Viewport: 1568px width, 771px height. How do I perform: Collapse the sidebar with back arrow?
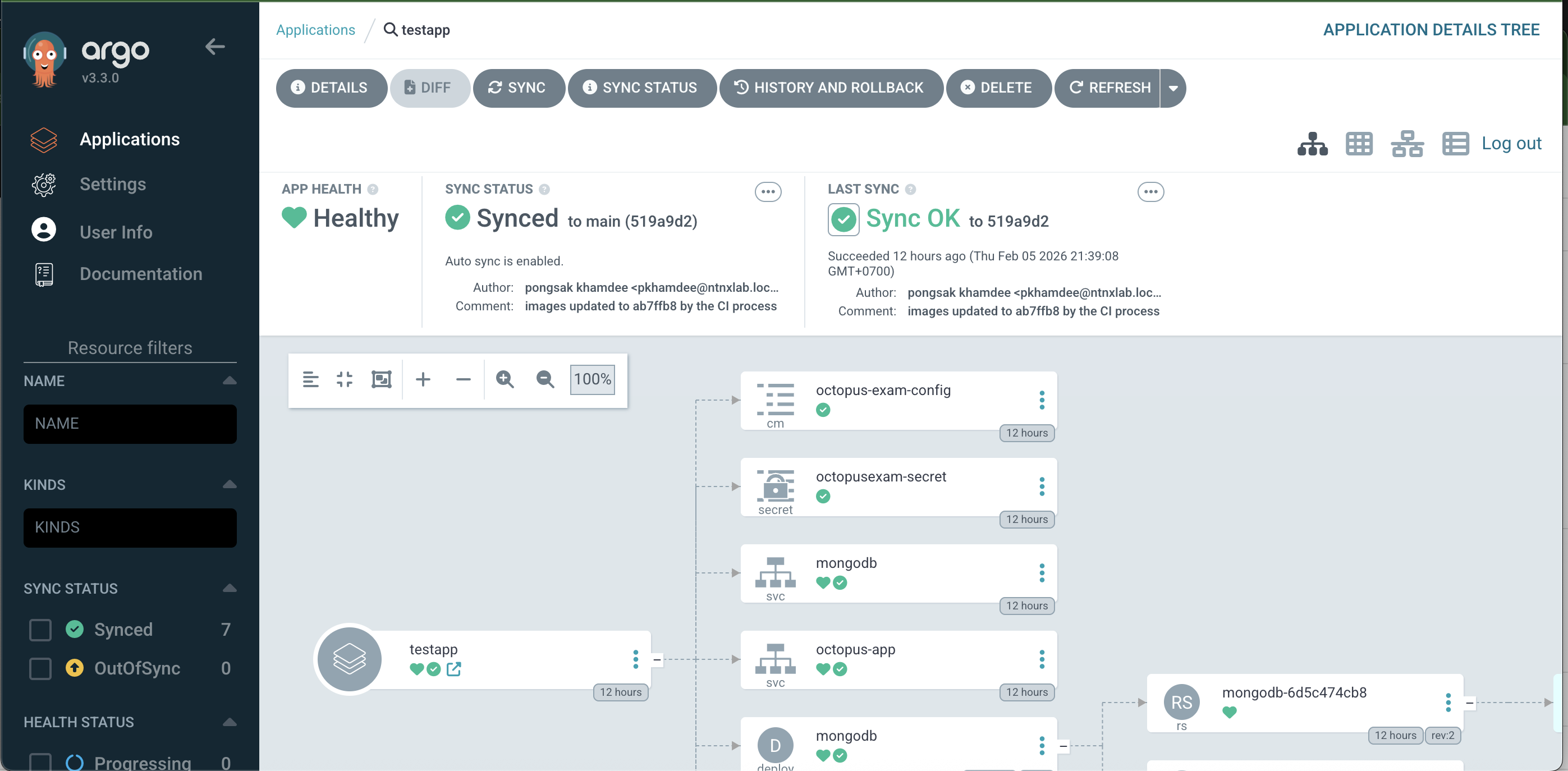(215, 46)
